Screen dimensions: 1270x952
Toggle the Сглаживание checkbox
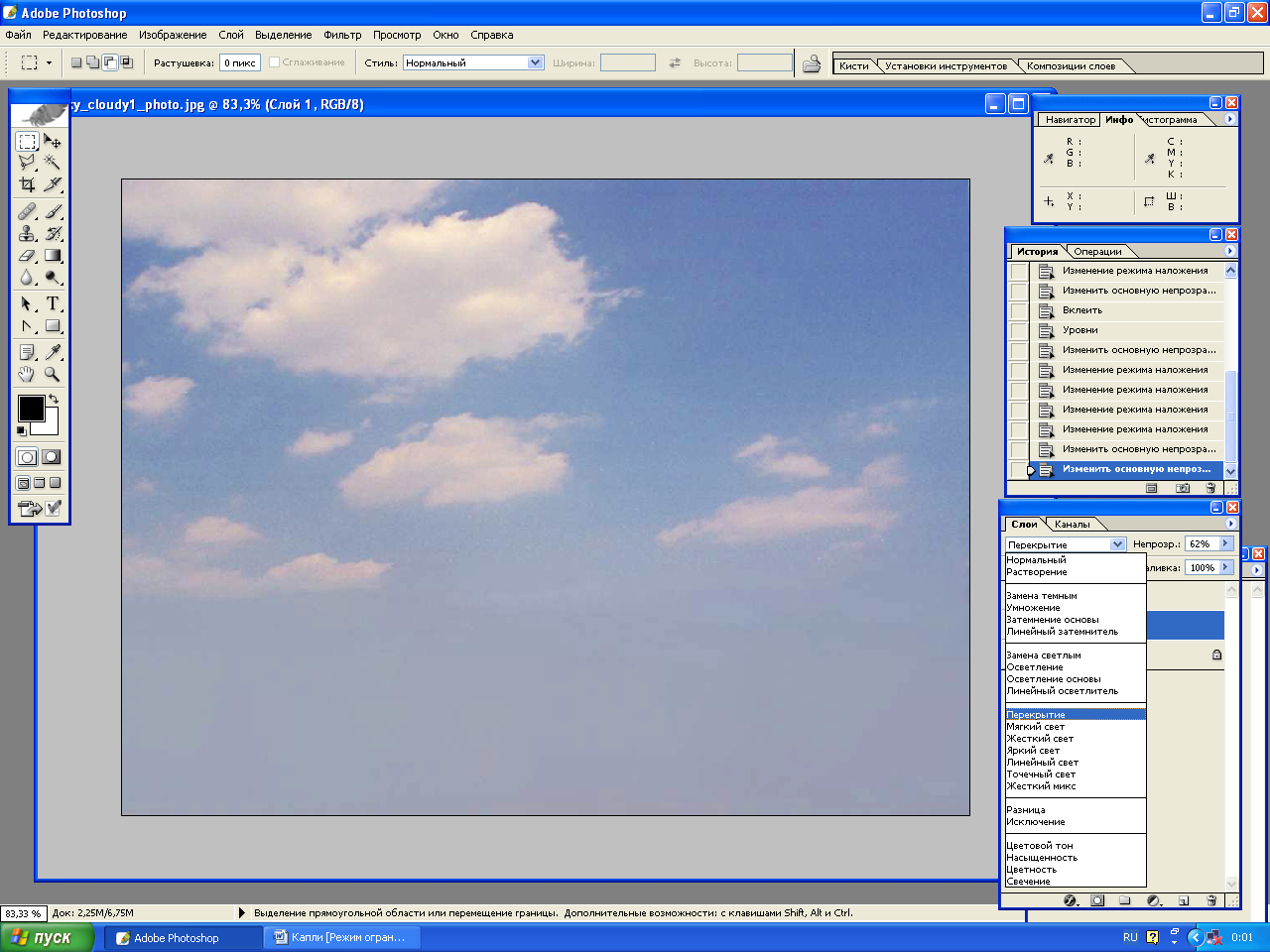pyautogui.click(x=275, y=62)
